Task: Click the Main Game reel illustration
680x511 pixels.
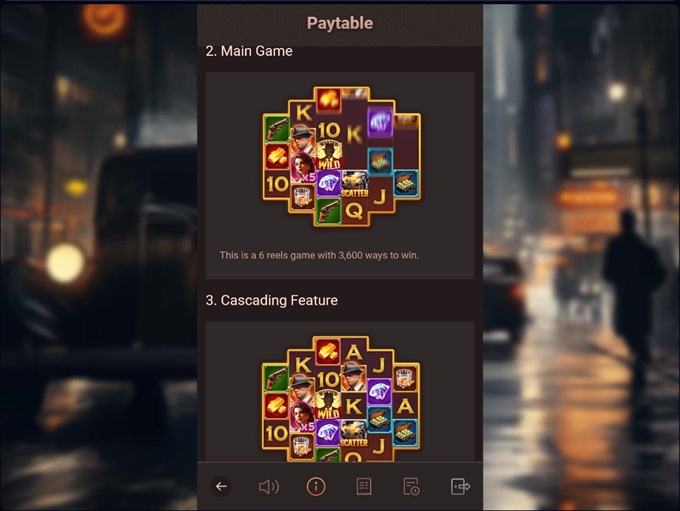Action: point(341,156)
